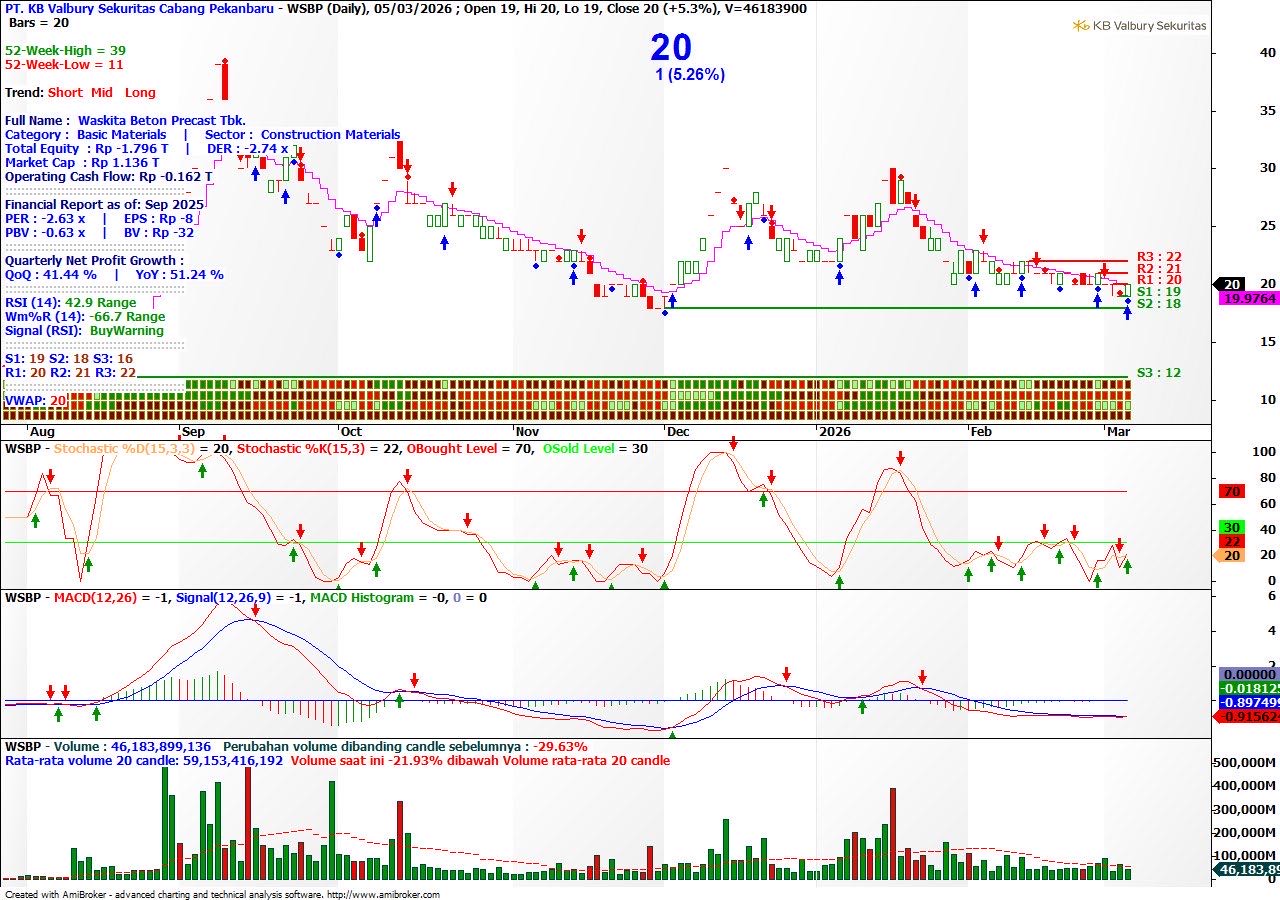Select the "DER : -2.74 x" value
The image size is (1280, 900).
[x=248, y=148]
